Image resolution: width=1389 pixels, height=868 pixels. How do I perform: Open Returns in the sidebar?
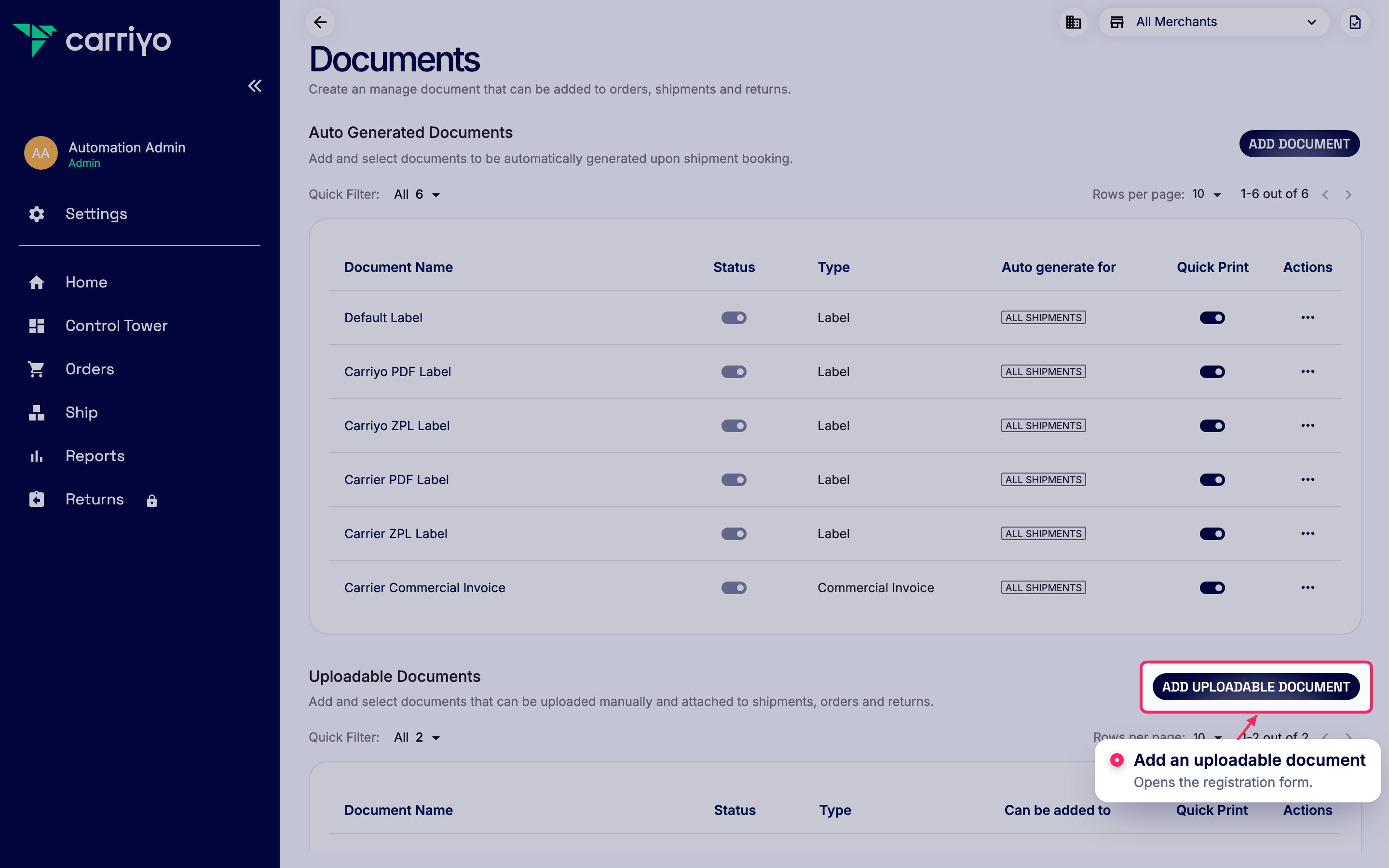[94, 500]
